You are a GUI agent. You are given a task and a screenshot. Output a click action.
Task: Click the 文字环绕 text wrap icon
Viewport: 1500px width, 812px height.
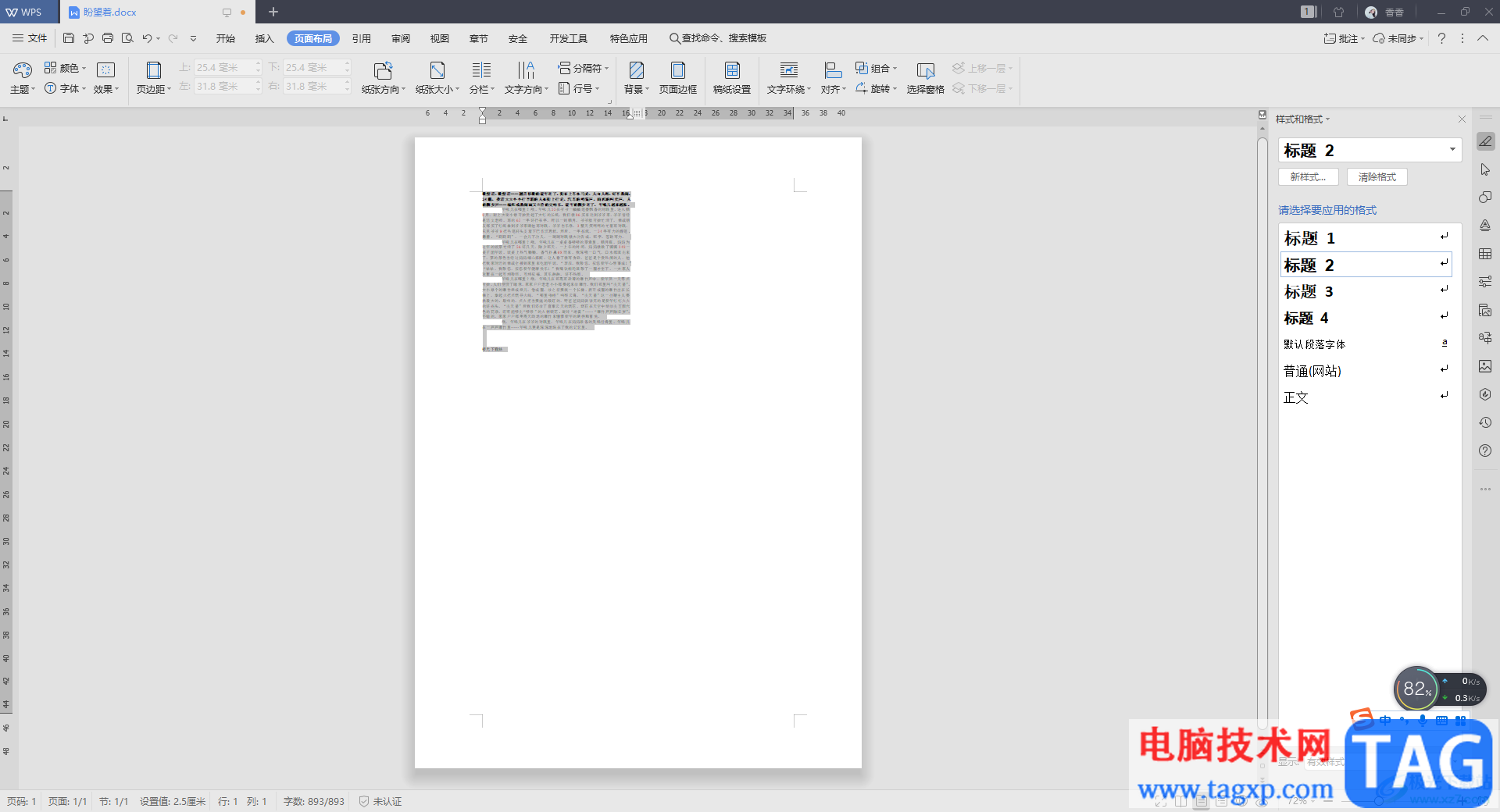(x=788, y=71)
